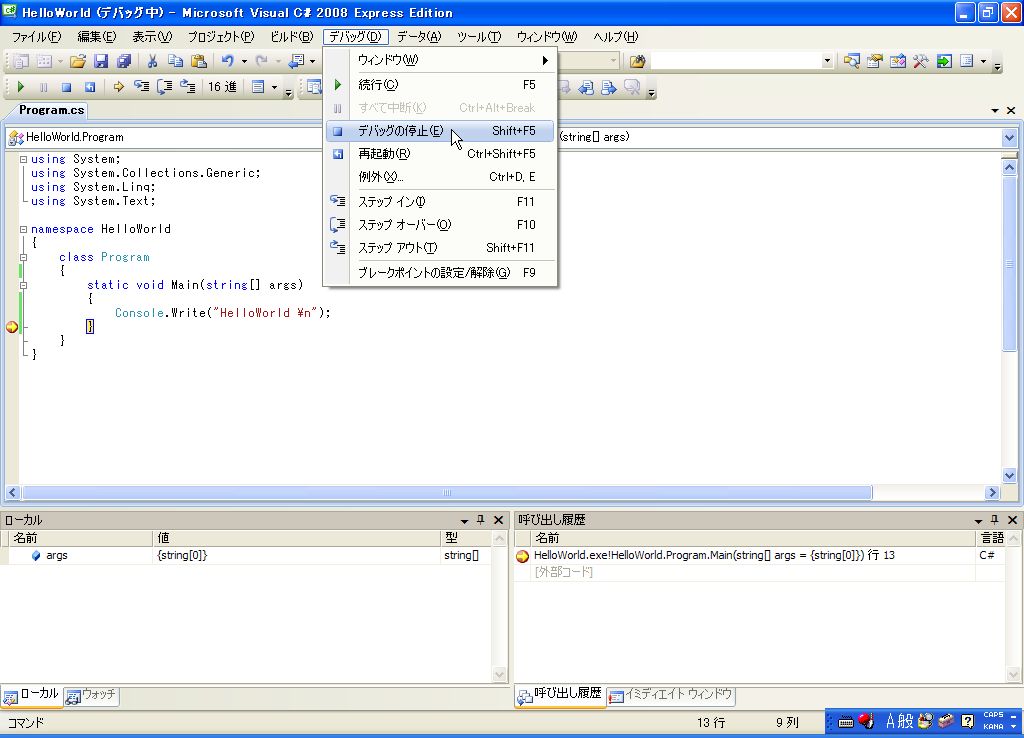Open Object Browser toolbar icon
1024x738 pixels.
click(x=897, y=61)
